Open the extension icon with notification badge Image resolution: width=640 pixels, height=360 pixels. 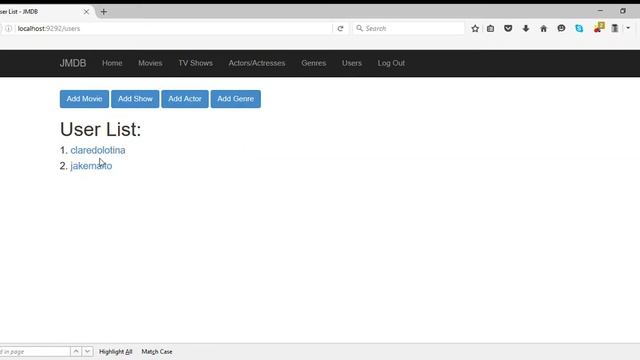(599, 28)
